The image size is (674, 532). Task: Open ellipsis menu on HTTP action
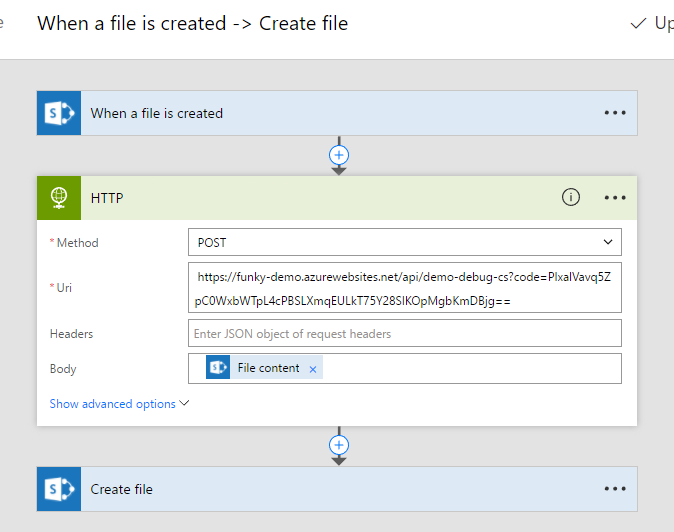[x=615, y=198]
